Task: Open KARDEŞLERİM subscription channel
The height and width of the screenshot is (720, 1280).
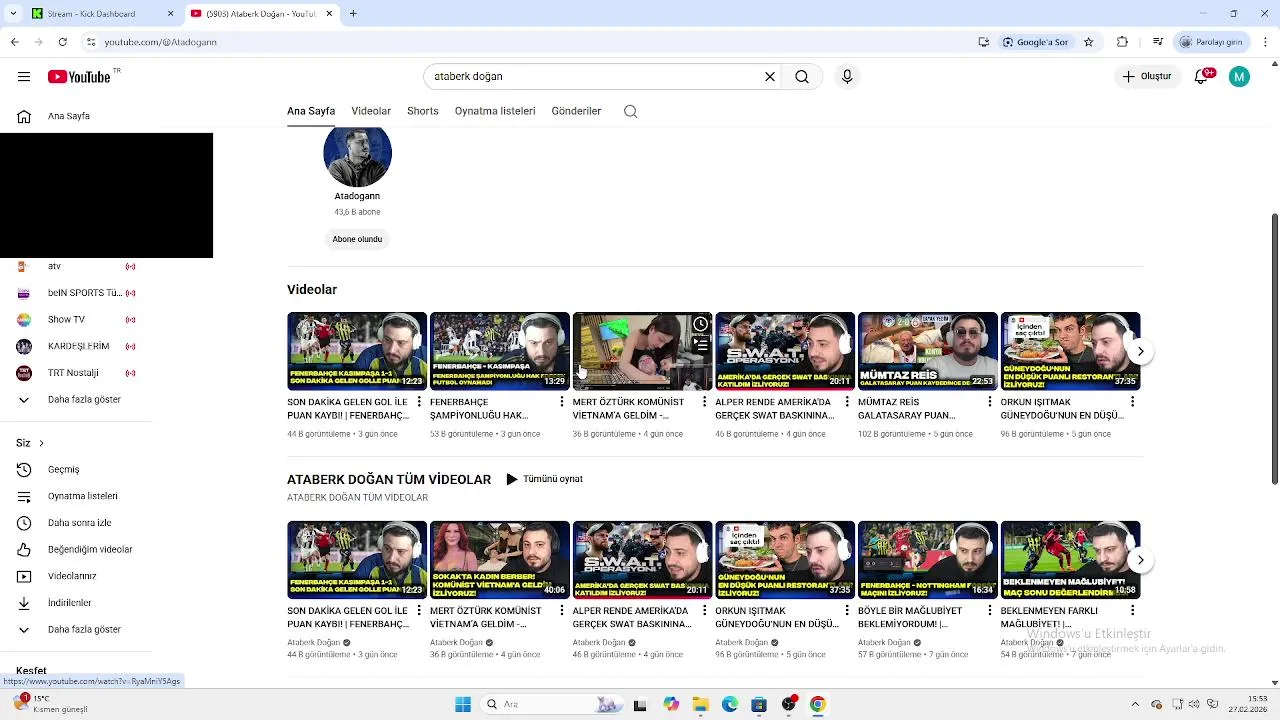Action: (x=78, y=346)
